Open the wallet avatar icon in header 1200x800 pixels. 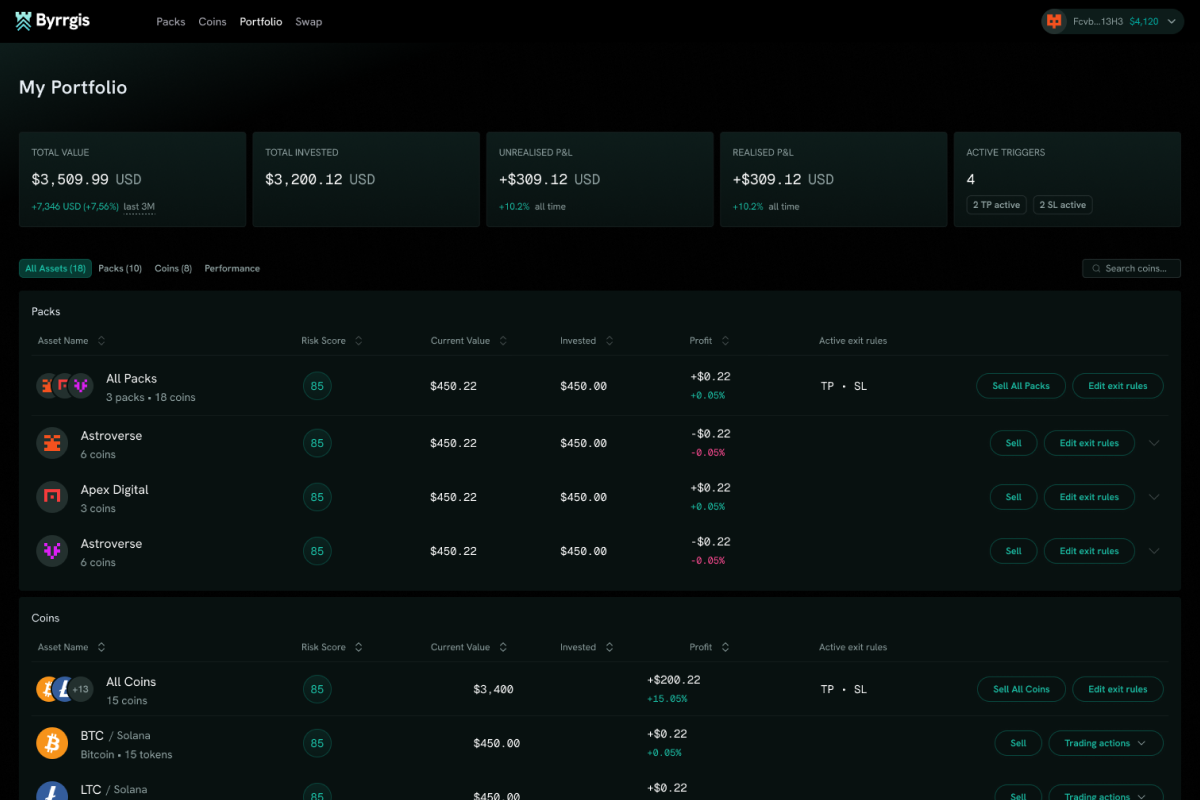point(1054,21)
